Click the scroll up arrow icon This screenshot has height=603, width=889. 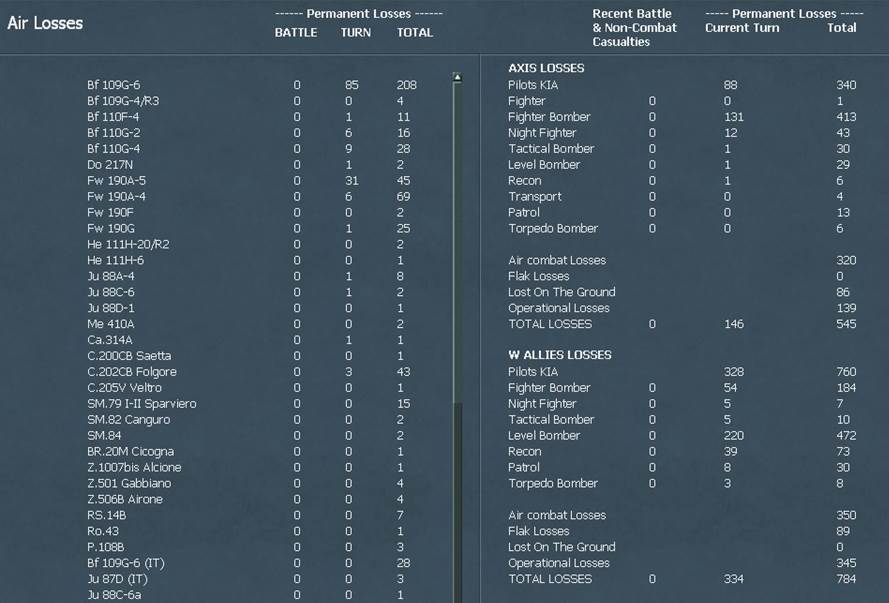pos(458,77)
